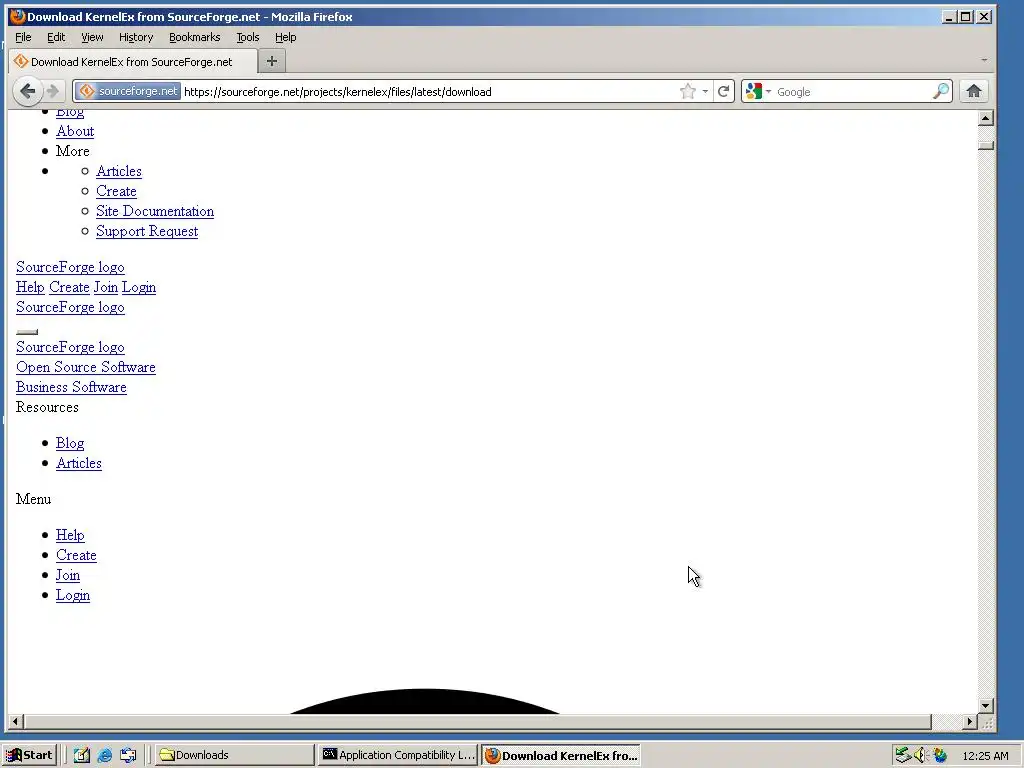This screenshot has width=1024, height=768.
Task: Click the inline Join link
Action: [x=106, y=287]
